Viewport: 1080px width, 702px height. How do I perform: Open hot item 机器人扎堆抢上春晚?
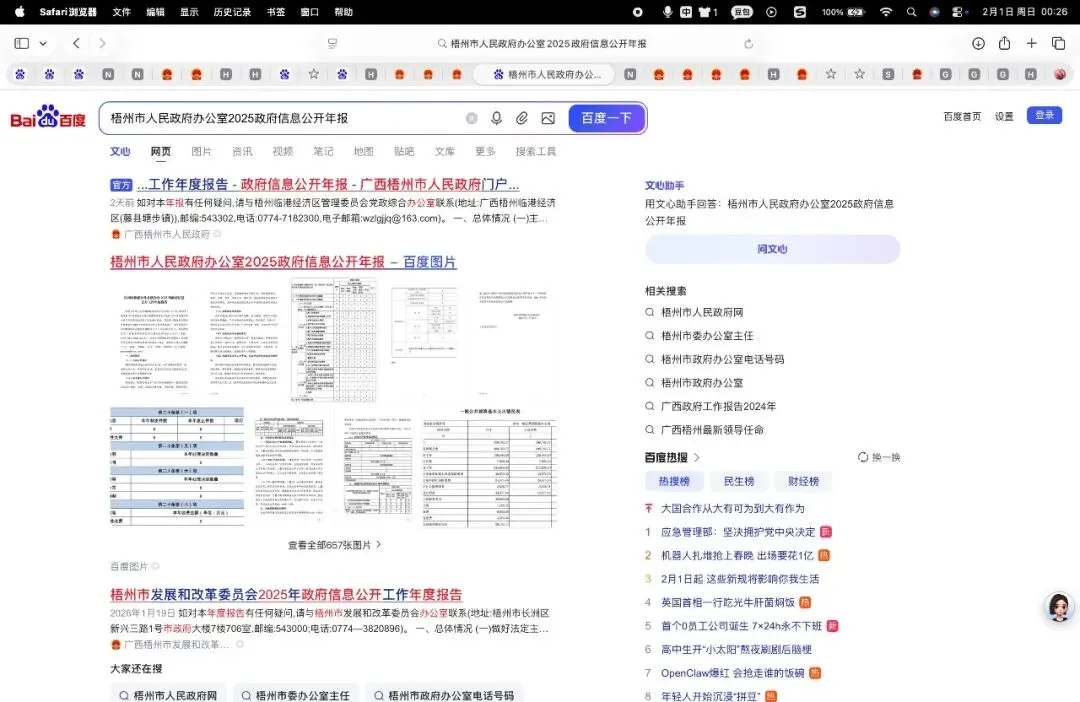(x=737, y=556)
